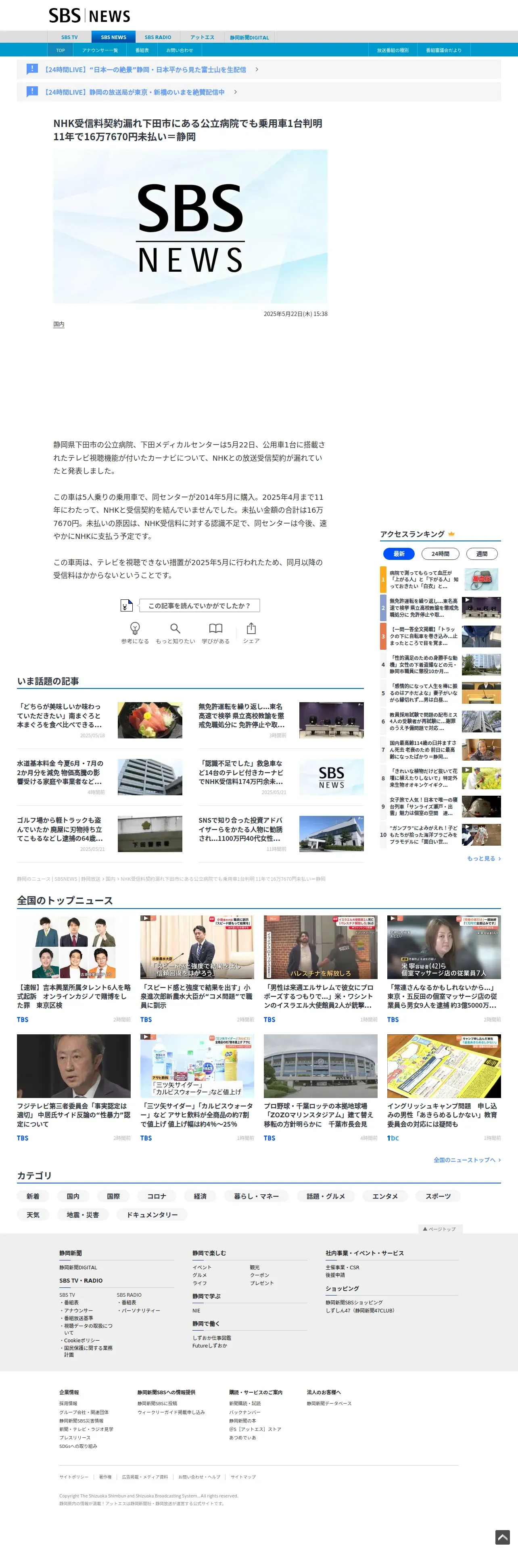Viewport: 518px width, 1568px height.
Task: Open the SBS TV tab
Action: pos(69,37)
